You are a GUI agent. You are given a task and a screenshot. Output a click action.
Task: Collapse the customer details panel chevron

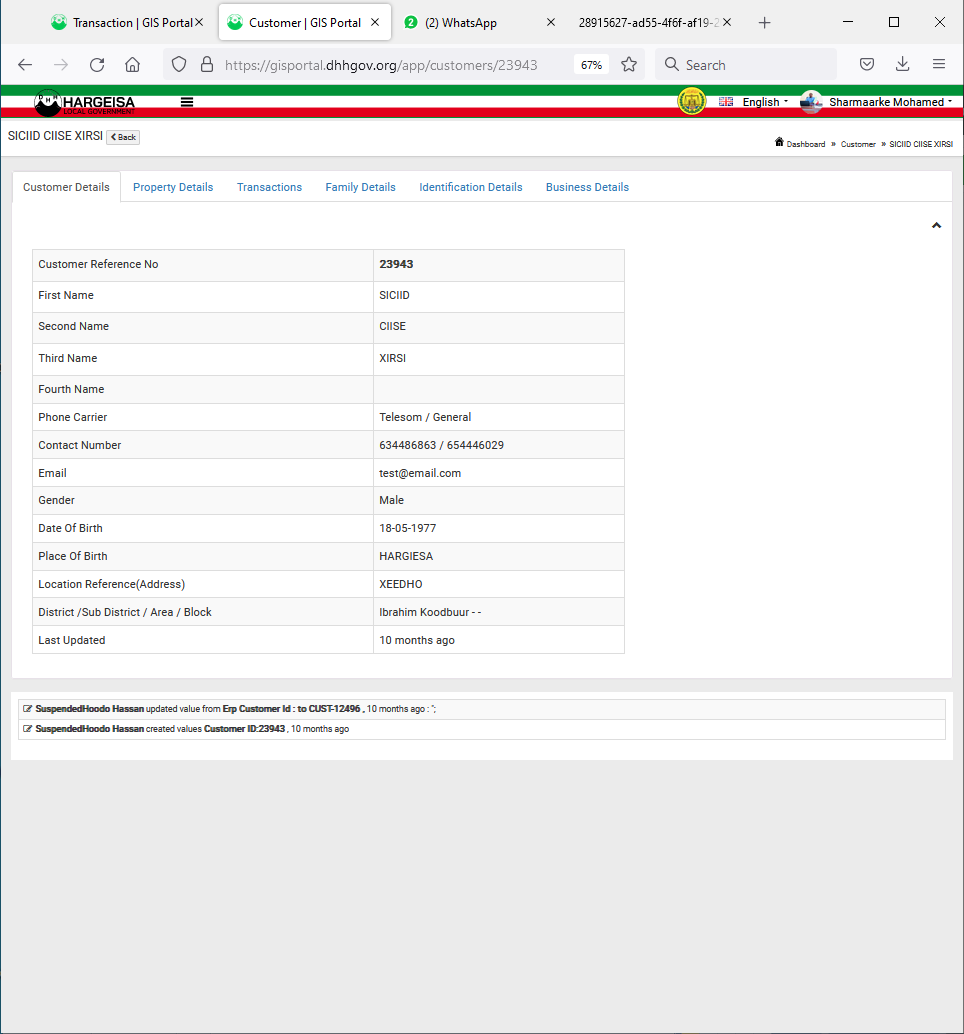936,226
